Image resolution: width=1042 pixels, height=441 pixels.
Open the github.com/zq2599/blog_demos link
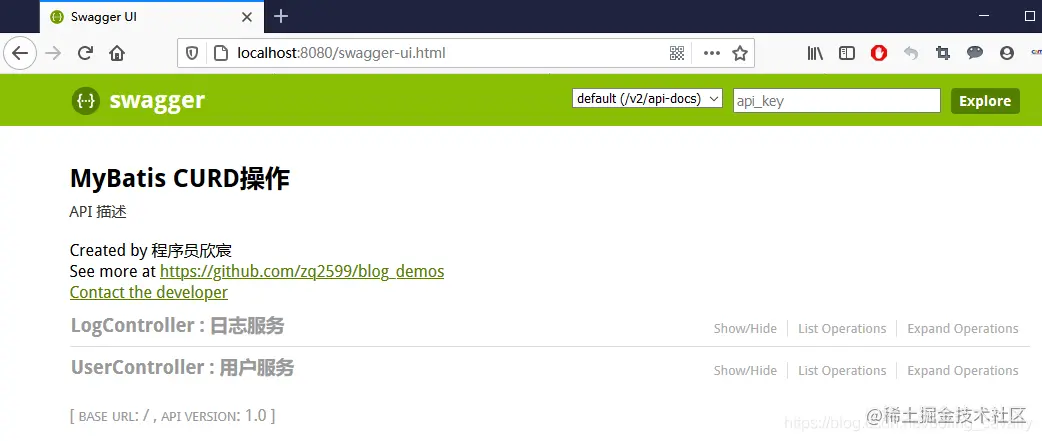302,272
